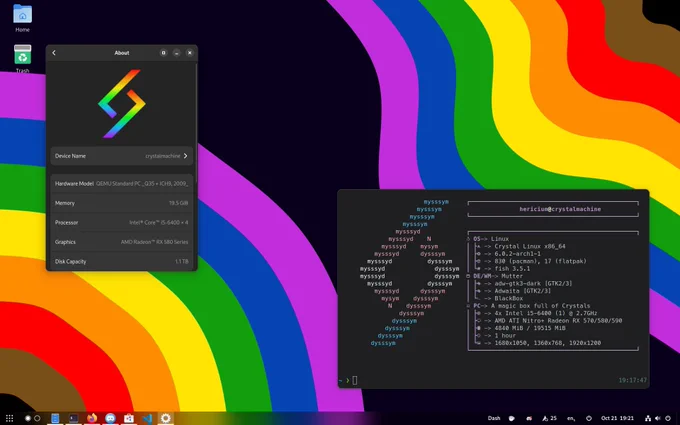Click the AMD ATI Nitro+ Radeon line
Viewport: 680px width, 425px height.
[x=558, y=320]
